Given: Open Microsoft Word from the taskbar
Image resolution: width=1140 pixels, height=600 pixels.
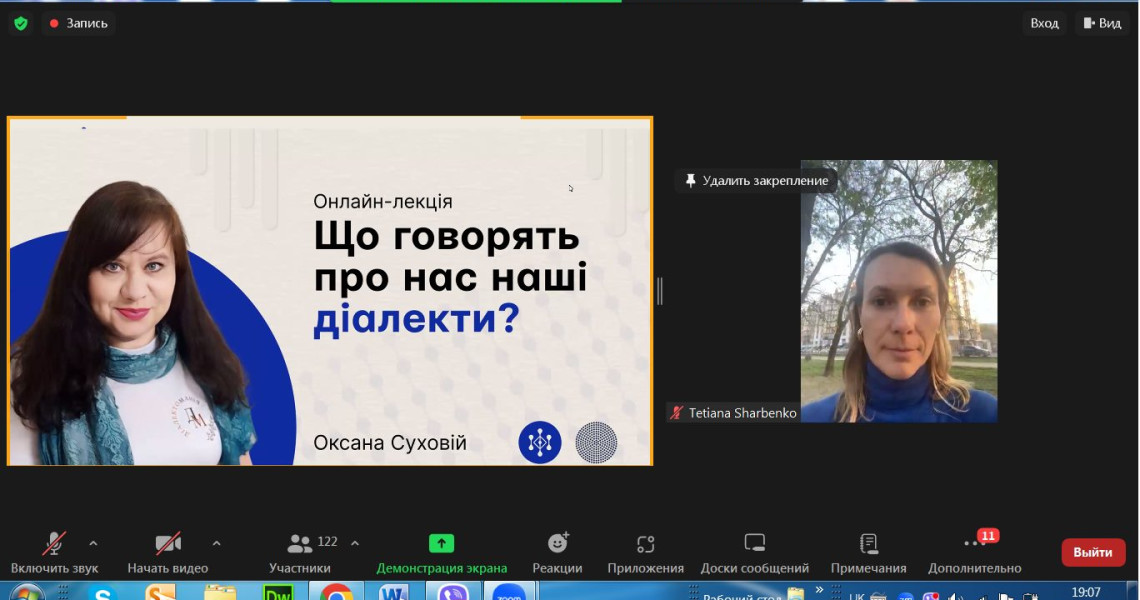Looking at the screenshot, I should pos(393,593).
